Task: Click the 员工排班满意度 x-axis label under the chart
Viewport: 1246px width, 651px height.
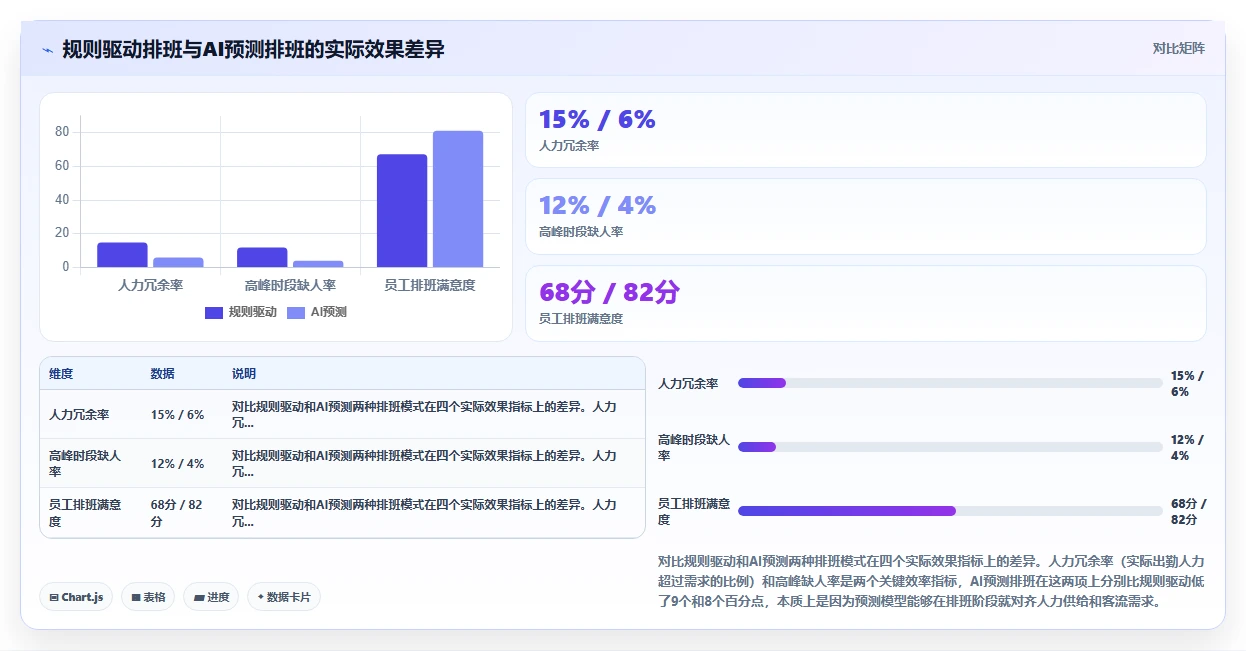Action: tap(430, 285)
